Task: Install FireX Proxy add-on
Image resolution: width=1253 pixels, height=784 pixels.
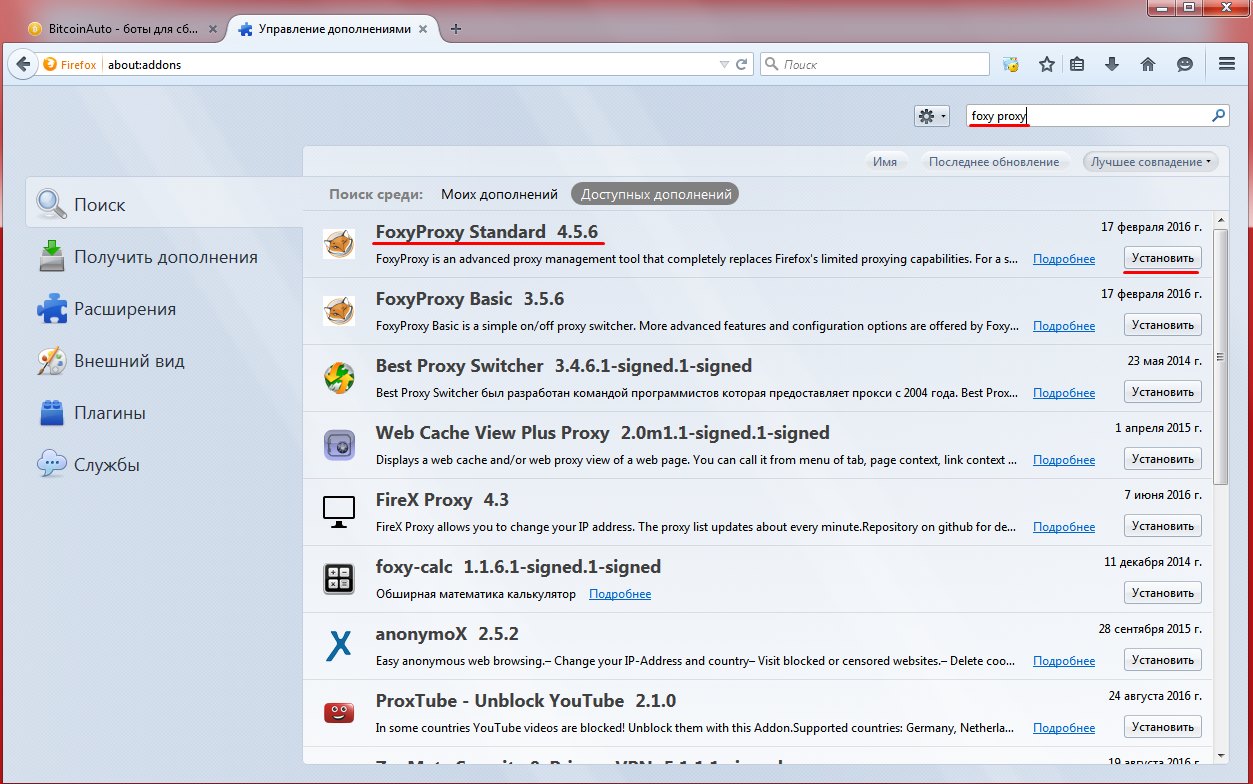Action: [x=1163, y=526]
